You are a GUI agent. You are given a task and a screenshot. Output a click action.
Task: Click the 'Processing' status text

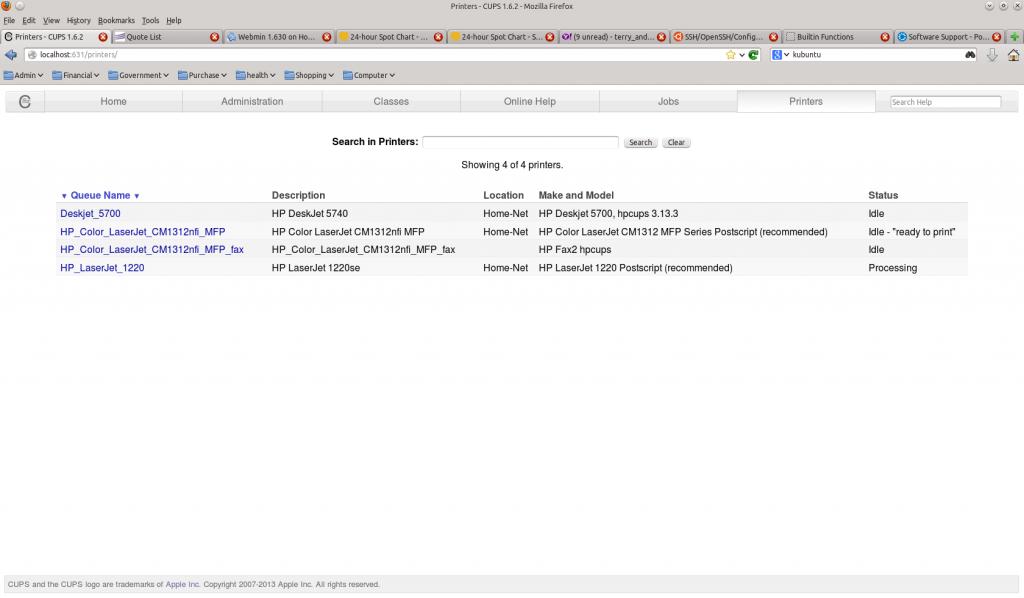coord(892,268)
